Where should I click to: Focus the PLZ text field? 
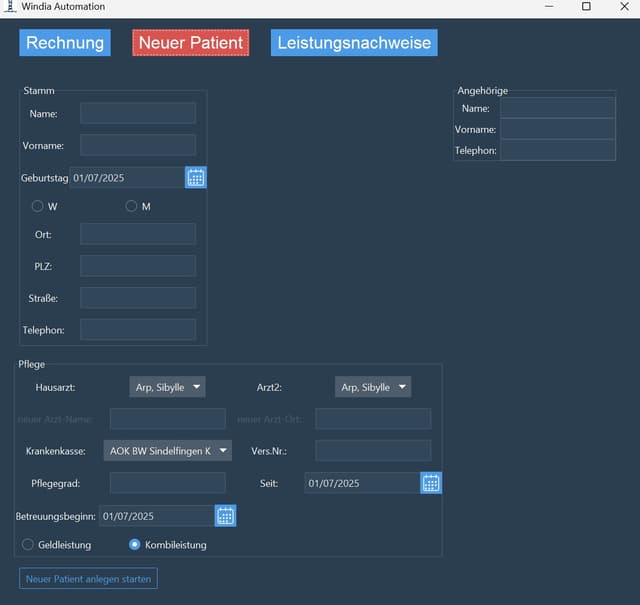click(138, 266)
